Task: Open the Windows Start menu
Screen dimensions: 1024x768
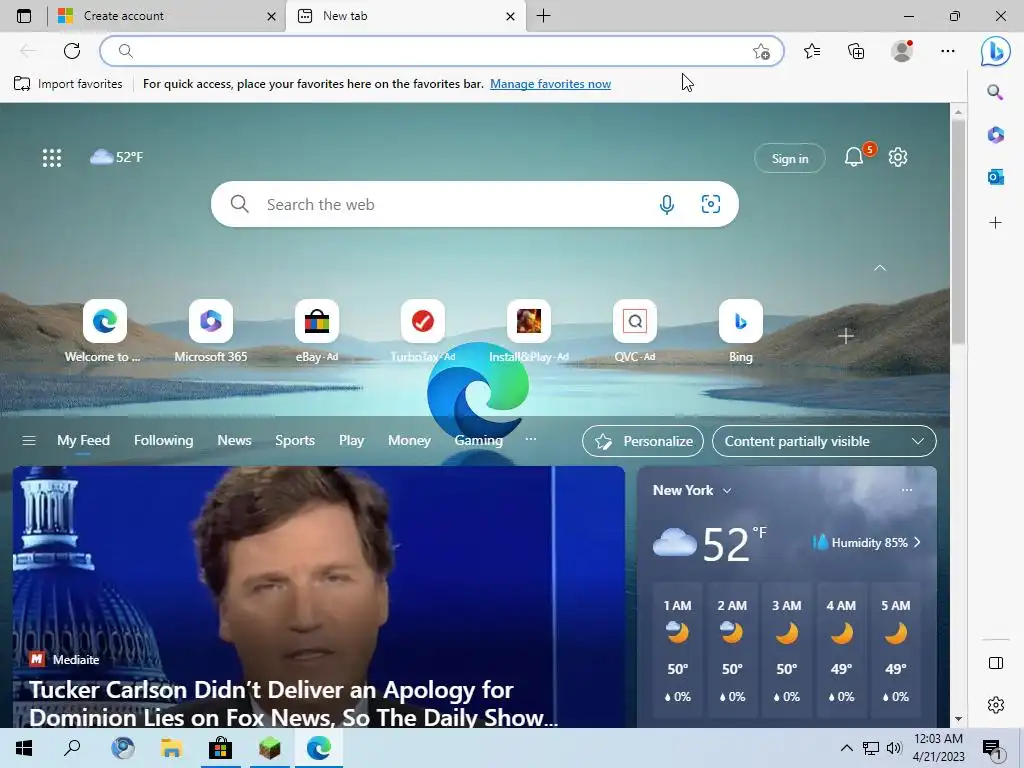Action: [24, 748]
